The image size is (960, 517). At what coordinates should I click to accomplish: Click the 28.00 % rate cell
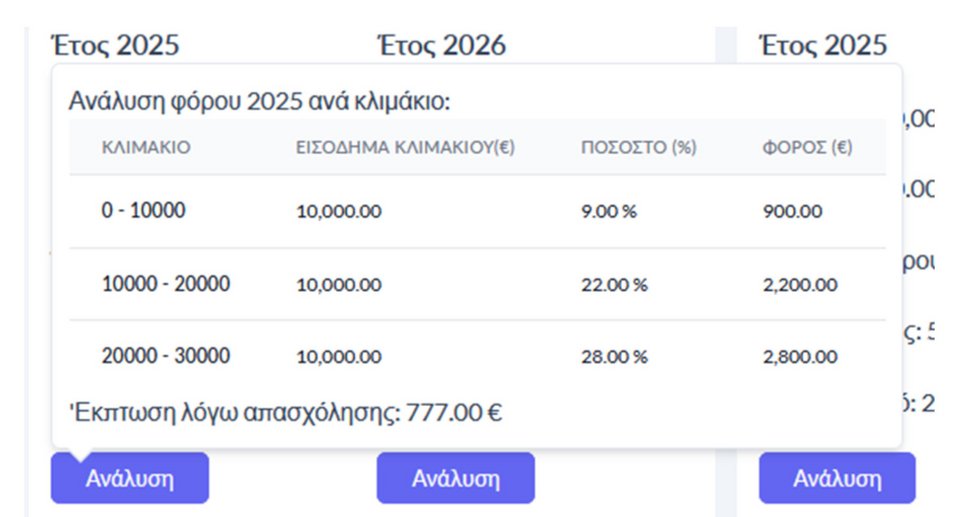(x=614, y=357)
